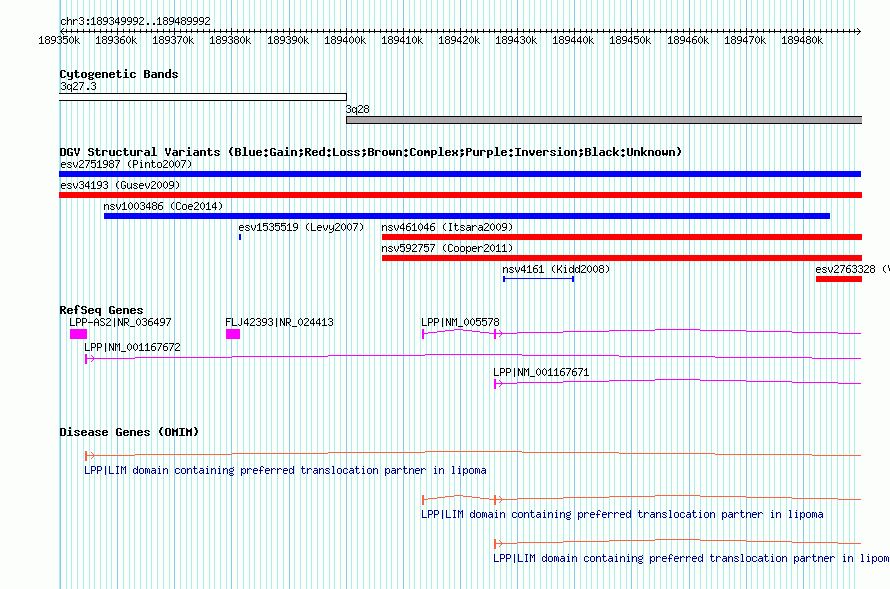Click the LPP-AS2|NR_036497 gene label
The width and height of the screenshot is (890, 589).
120,322
